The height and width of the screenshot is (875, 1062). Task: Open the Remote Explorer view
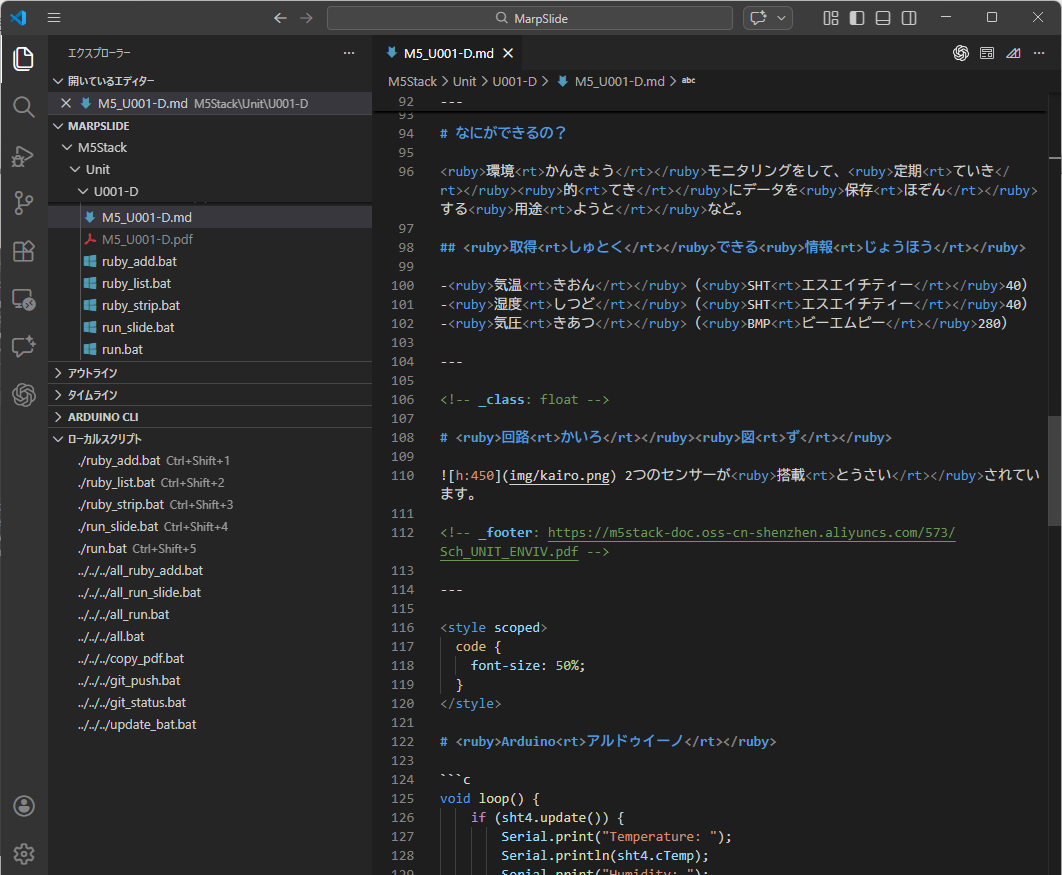coord(24,299)
